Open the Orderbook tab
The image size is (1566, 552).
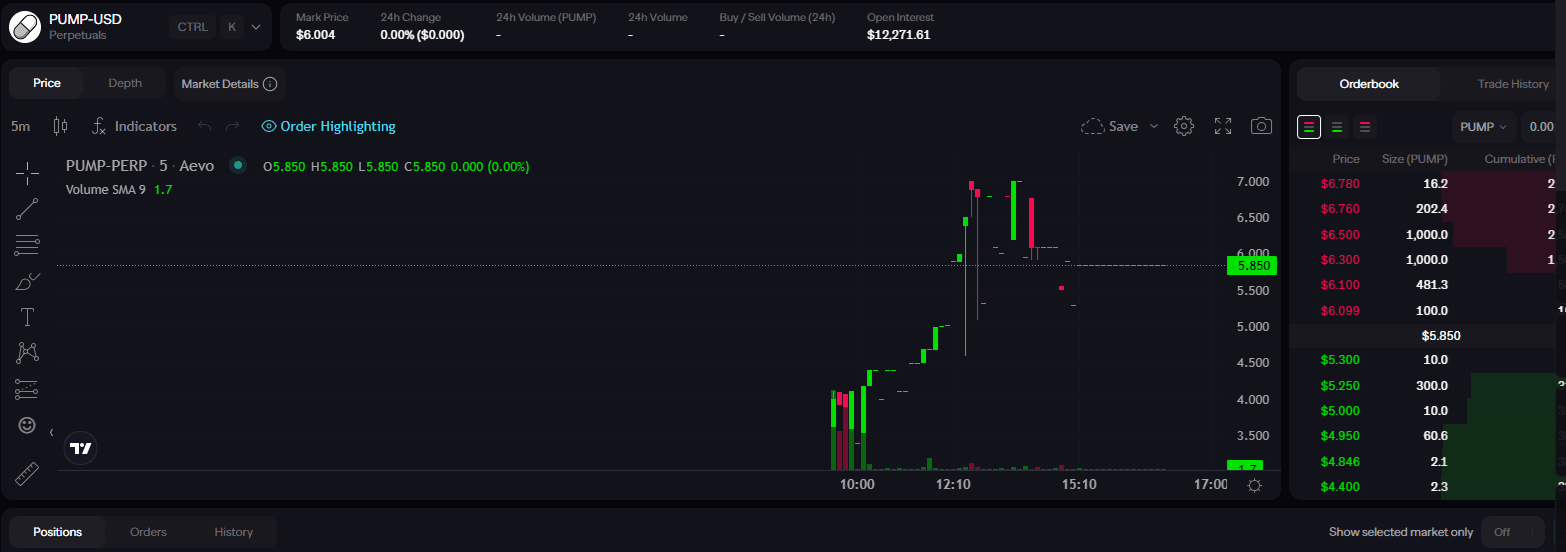click(1369, 84)
